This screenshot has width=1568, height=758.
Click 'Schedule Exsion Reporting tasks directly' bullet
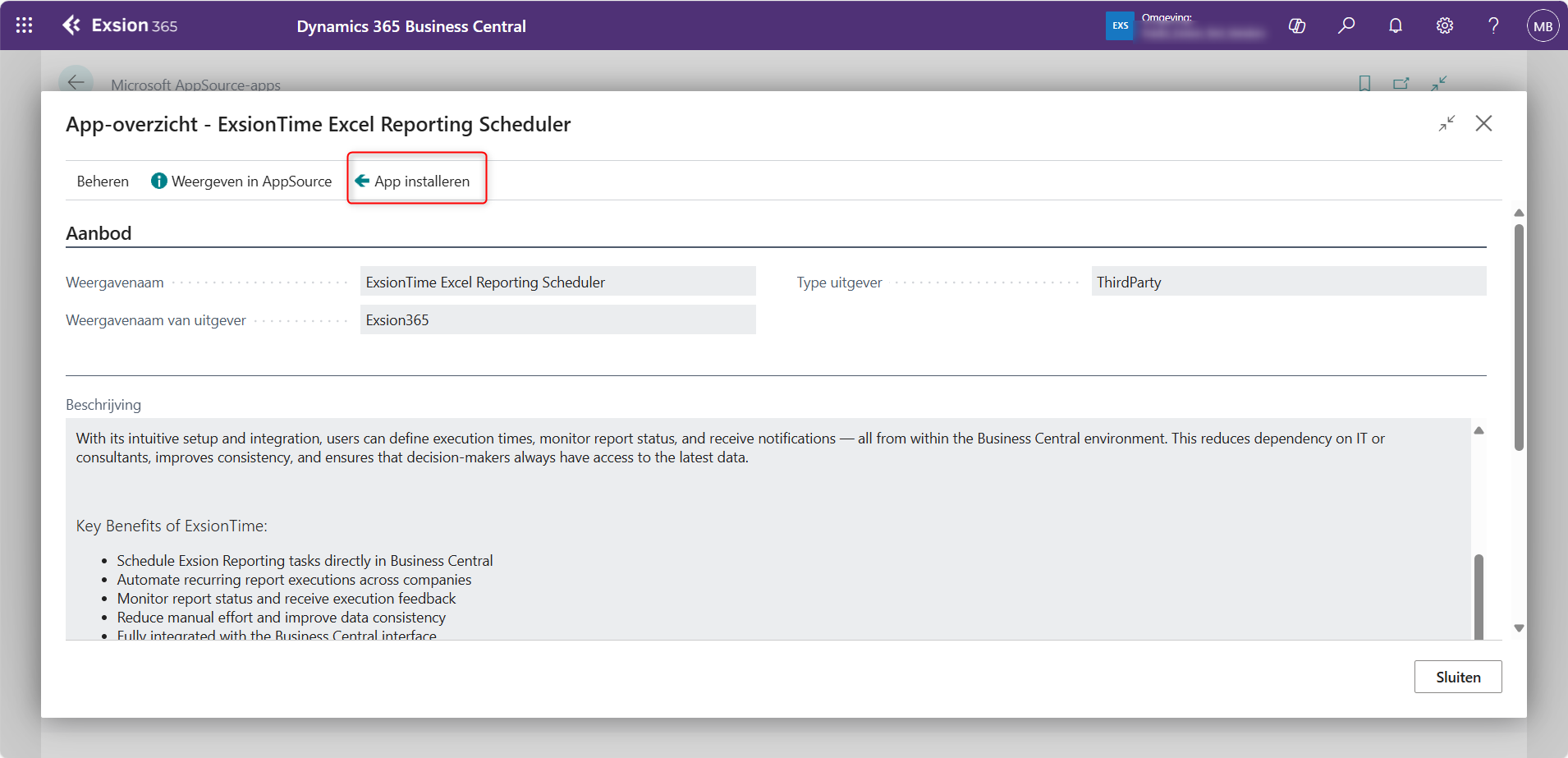[x=305, y=561]
